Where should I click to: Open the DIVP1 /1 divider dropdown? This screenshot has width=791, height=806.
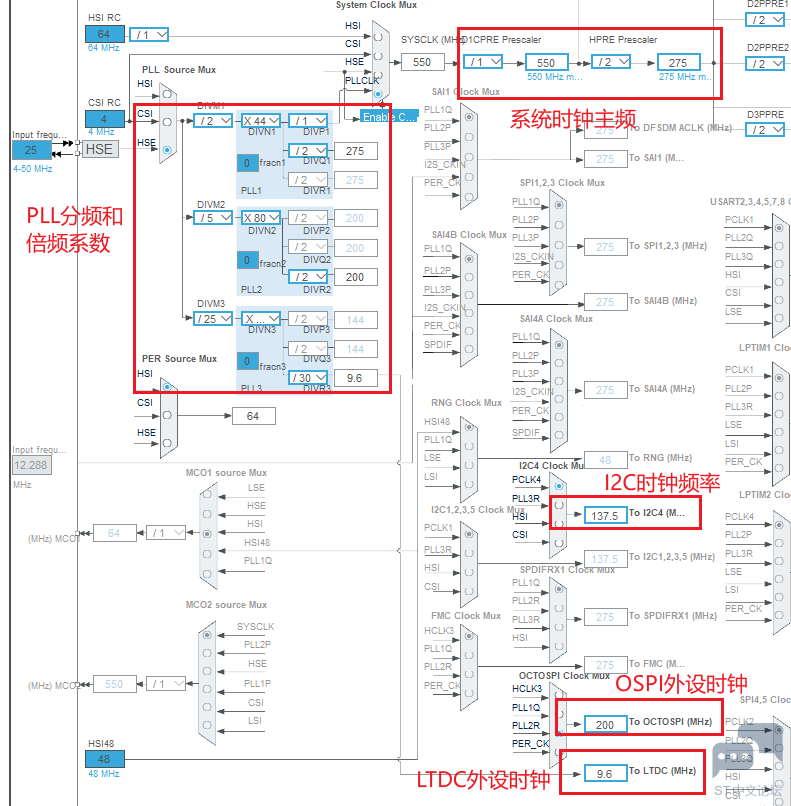(308, 121)
